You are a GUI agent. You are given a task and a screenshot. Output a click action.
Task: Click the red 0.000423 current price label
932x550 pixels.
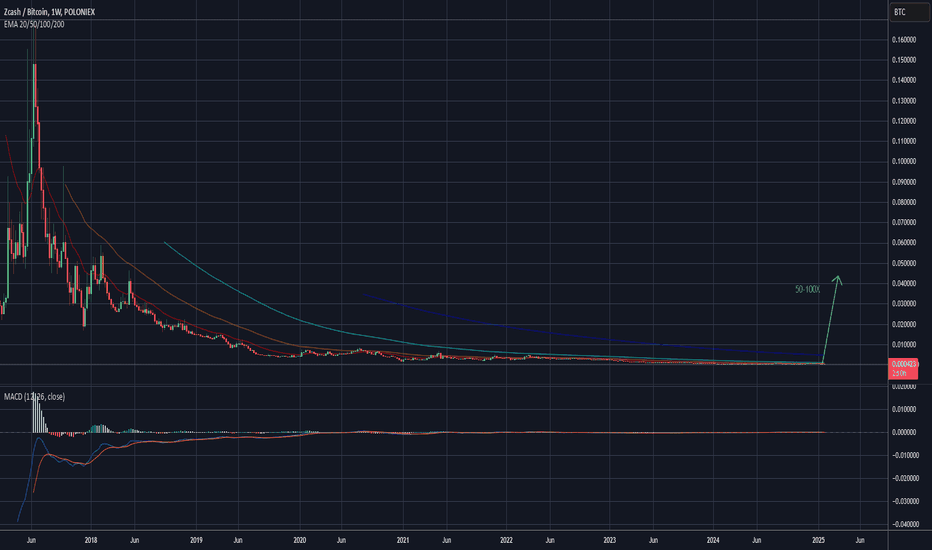tap(903, 369)
